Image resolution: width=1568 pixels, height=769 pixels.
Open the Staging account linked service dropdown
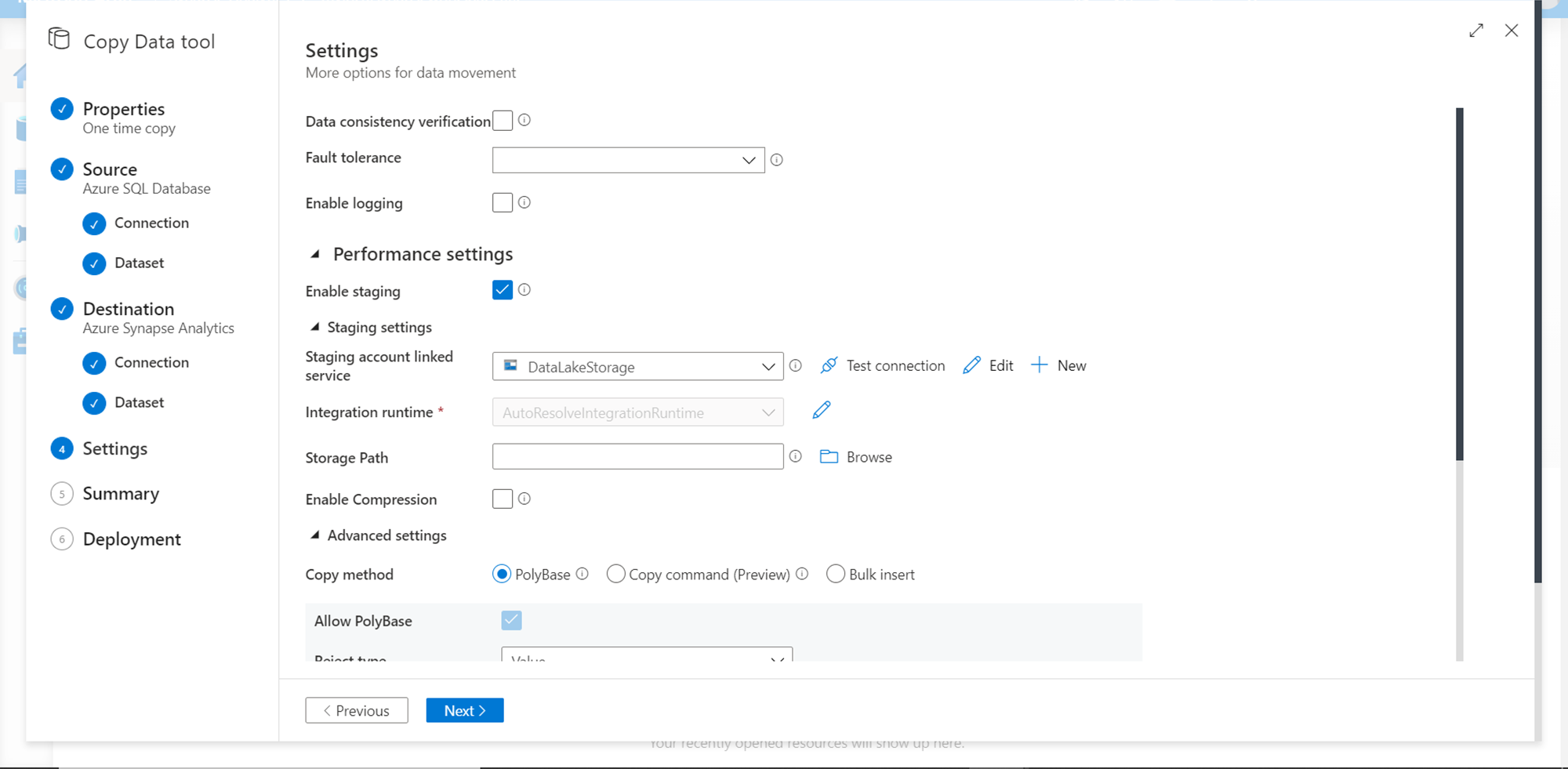[637, 367]
